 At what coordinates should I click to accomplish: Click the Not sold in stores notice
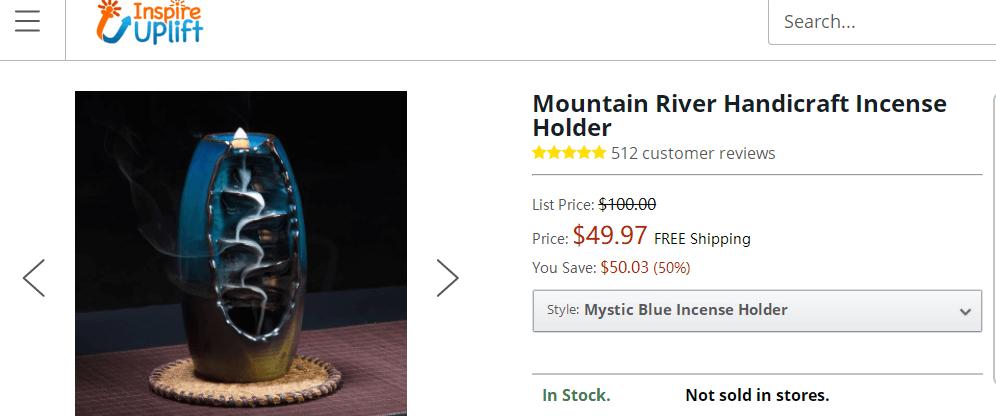click(x=757, y=395)
